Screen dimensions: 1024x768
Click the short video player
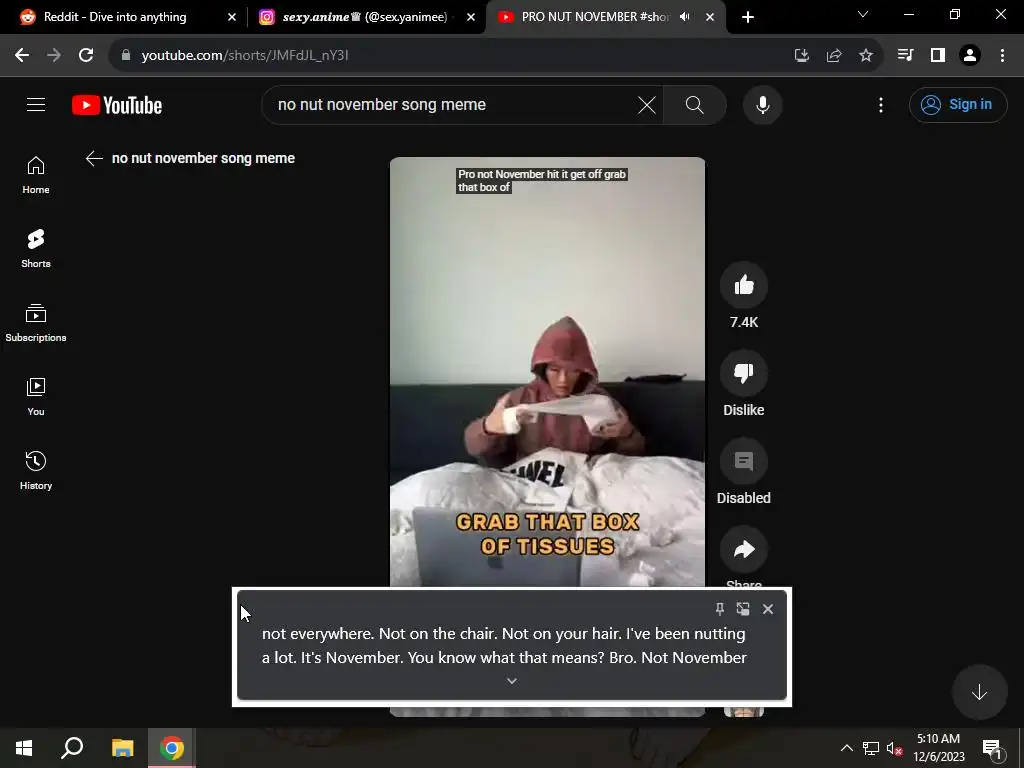(x=547, y=372)
